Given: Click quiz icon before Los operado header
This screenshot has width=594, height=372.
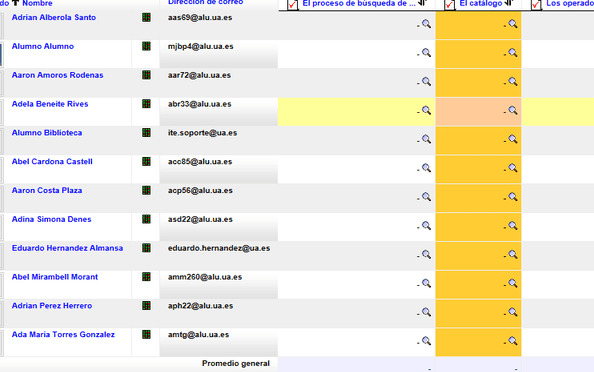Looking at the screenshot, I should click(x=536, y=5).
